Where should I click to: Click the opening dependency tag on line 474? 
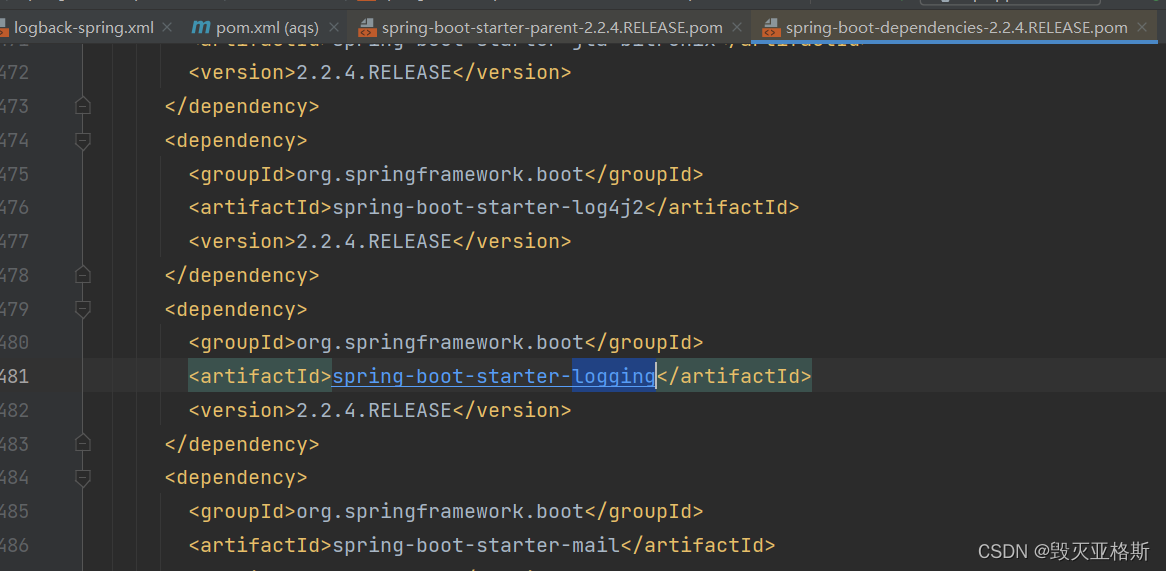point(236,141)
